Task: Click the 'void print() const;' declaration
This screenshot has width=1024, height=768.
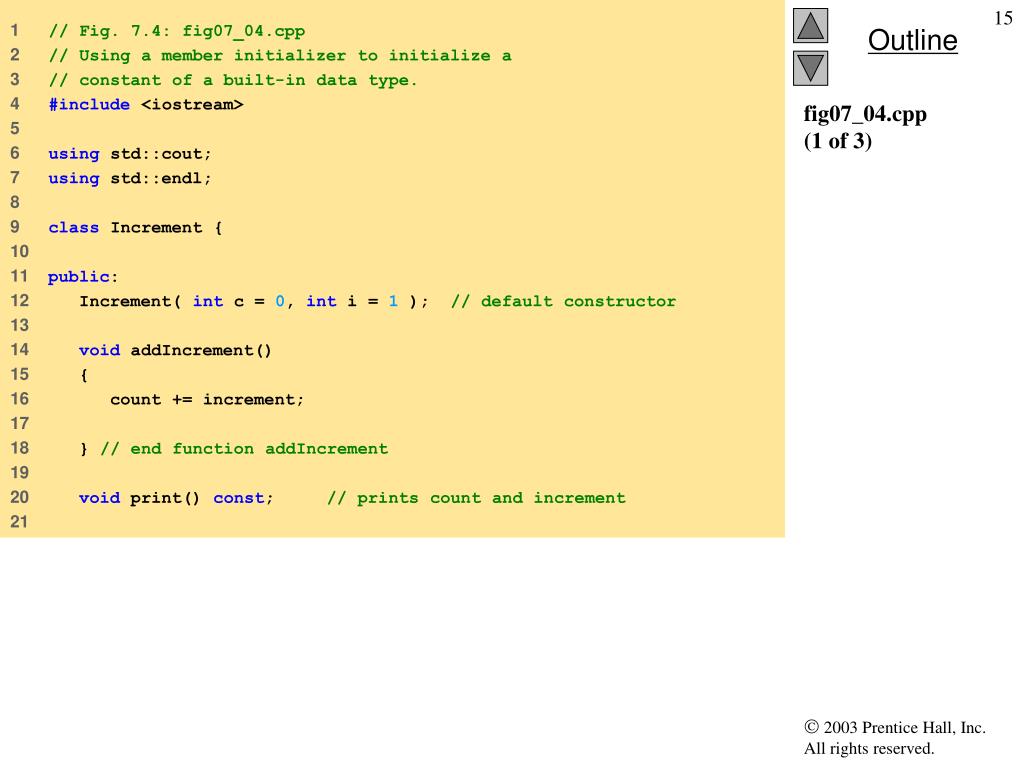Action: [x=176, y=498]
